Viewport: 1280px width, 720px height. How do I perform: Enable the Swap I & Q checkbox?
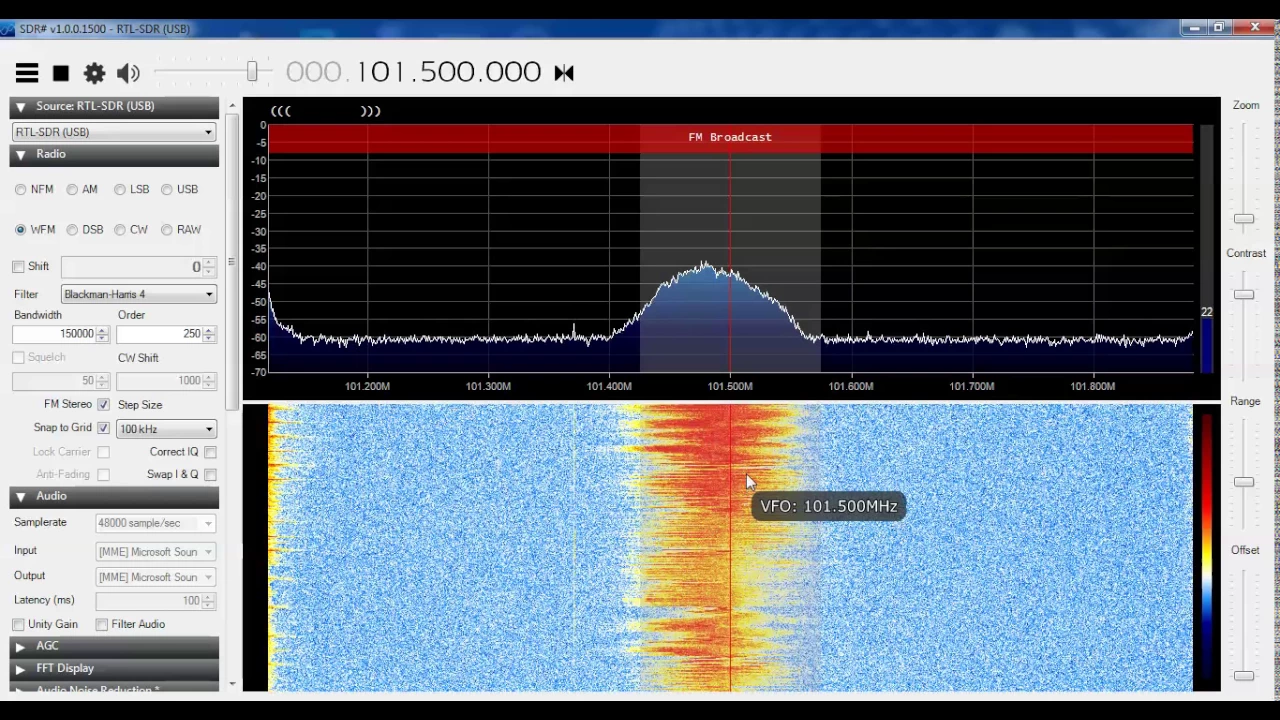210,474
